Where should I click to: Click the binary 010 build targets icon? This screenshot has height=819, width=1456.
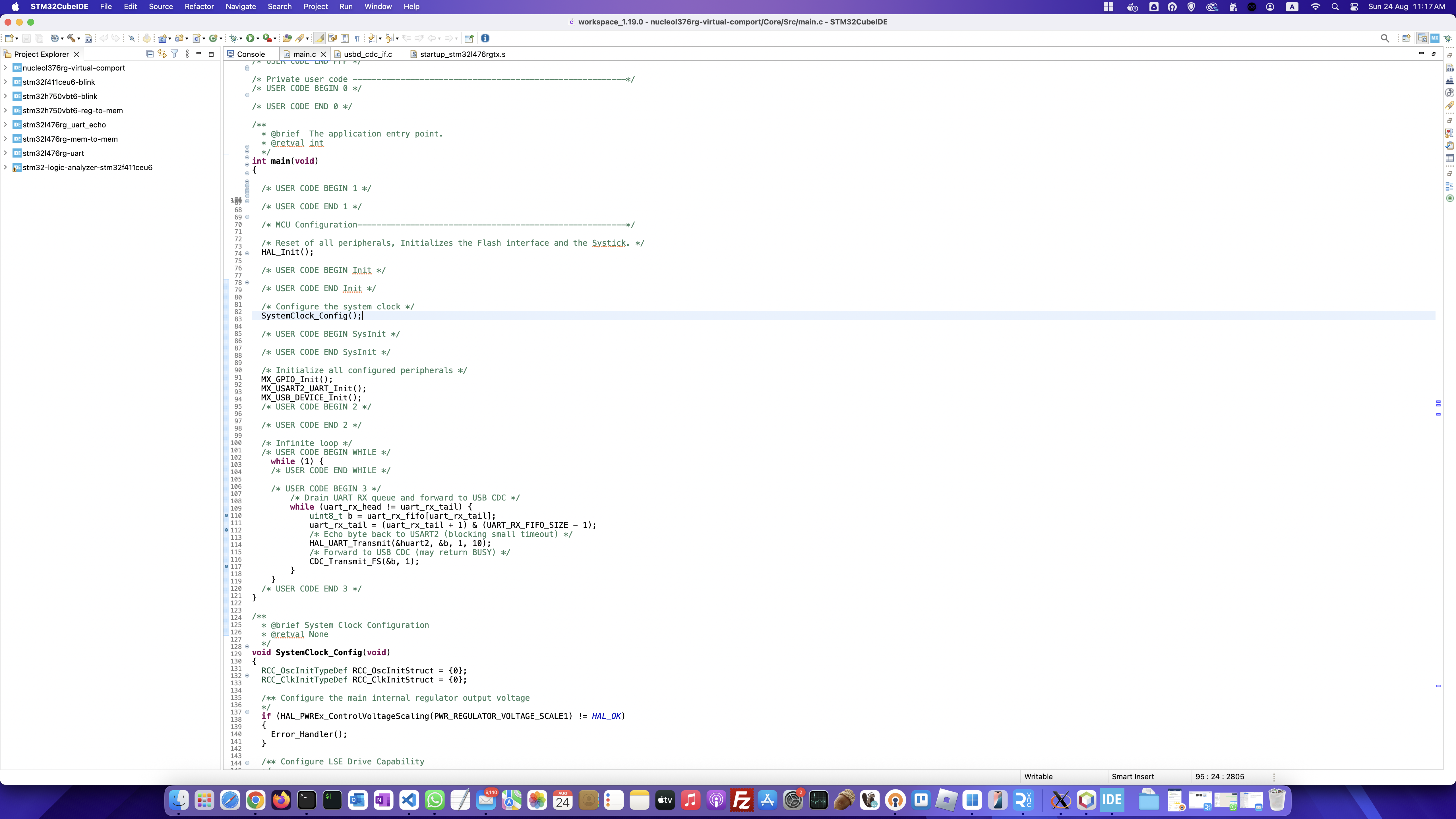88,38
